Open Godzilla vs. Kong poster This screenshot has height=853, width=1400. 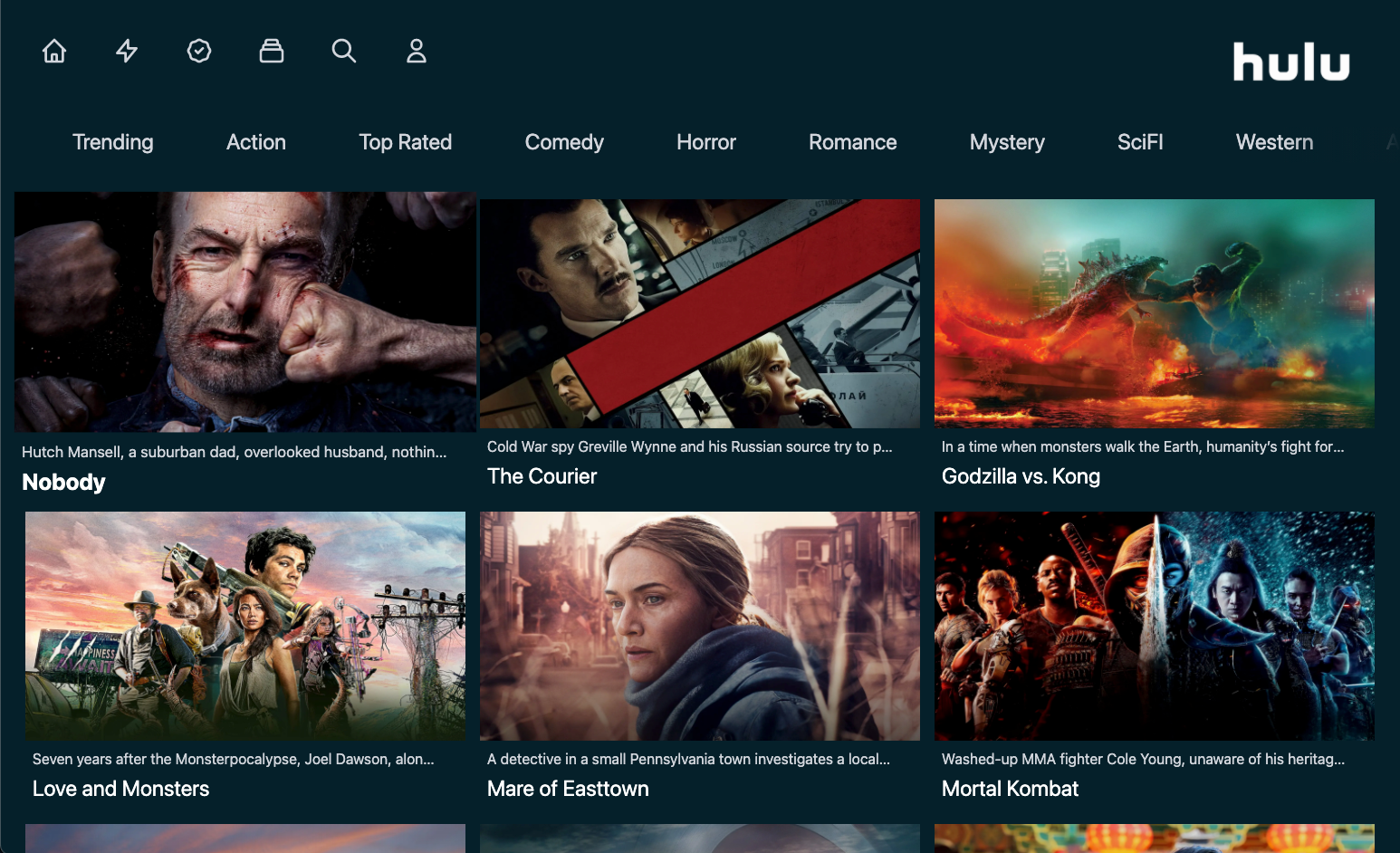click(1155, 313)
